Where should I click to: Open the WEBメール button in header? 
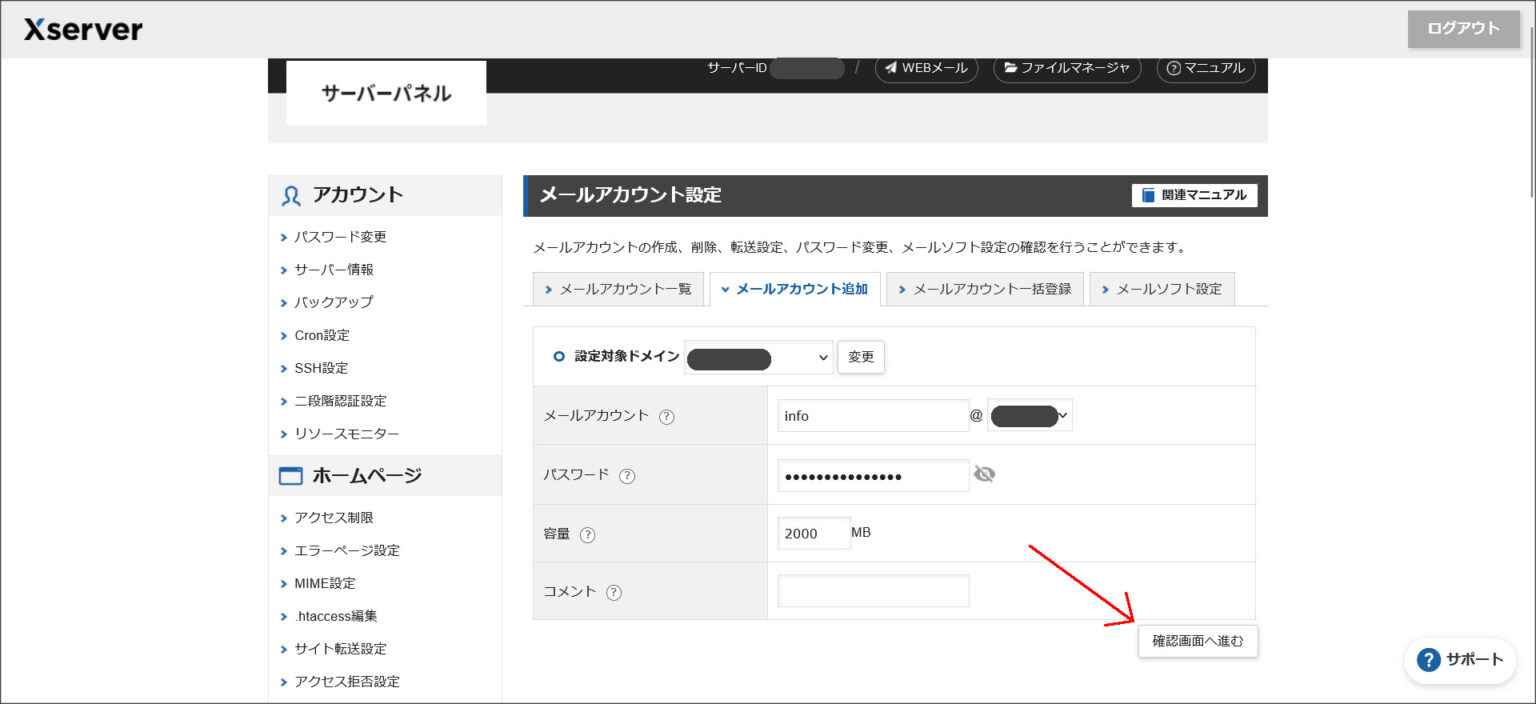coord(926,68)
